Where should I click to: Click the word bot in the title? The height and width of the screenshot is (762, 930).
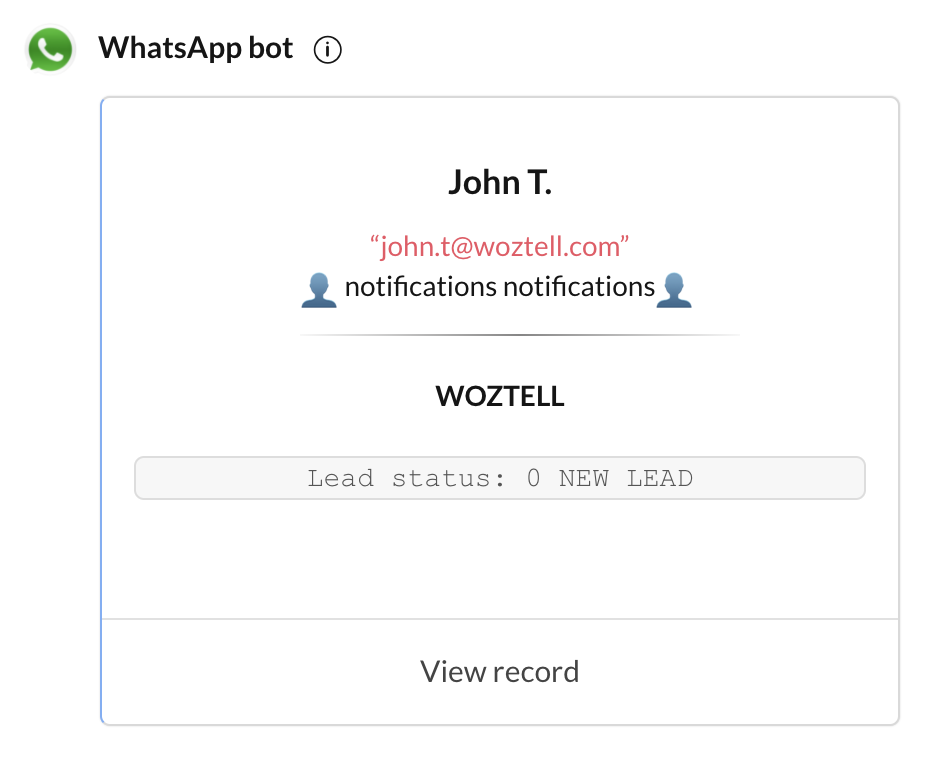pos(270,48)
